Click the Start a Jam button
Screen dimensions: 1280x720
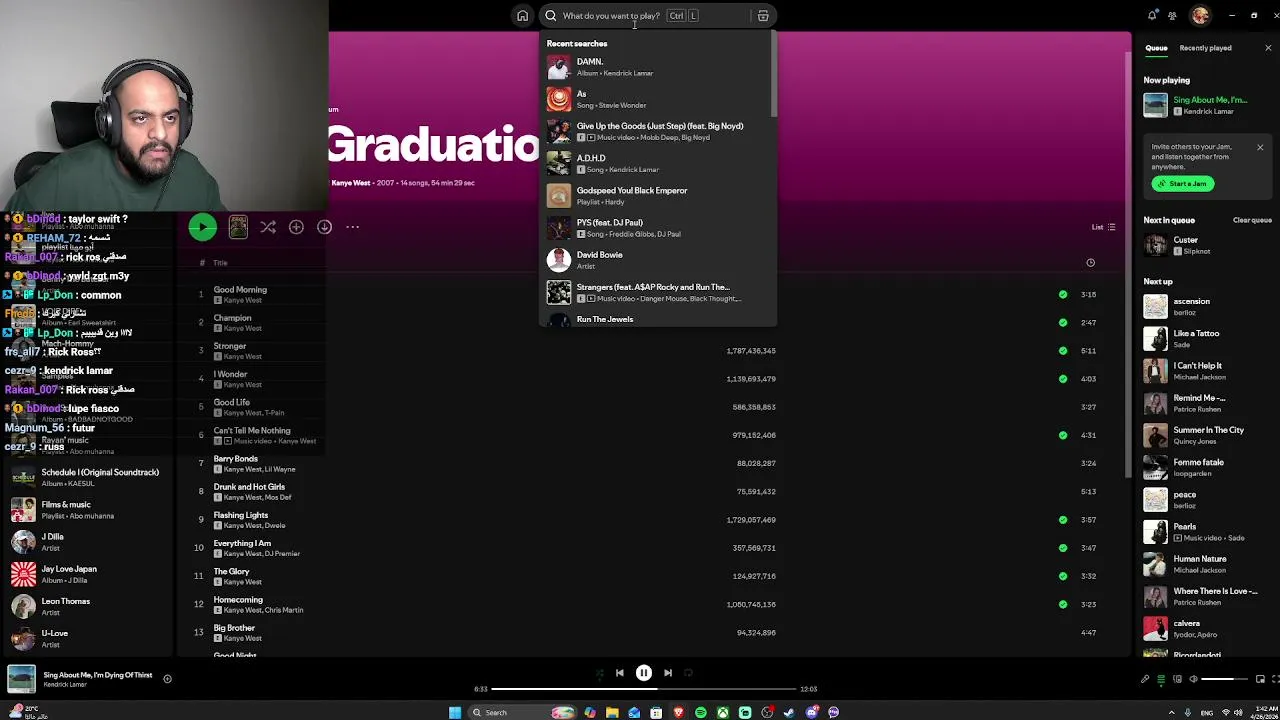[1183, 184]
